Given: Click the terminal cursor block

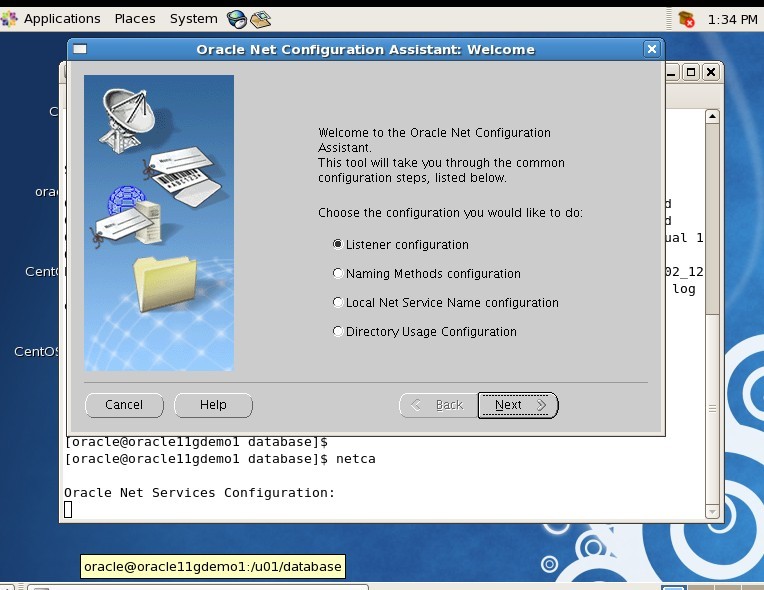Looking at the screenshot, I should tap(68, 510).
